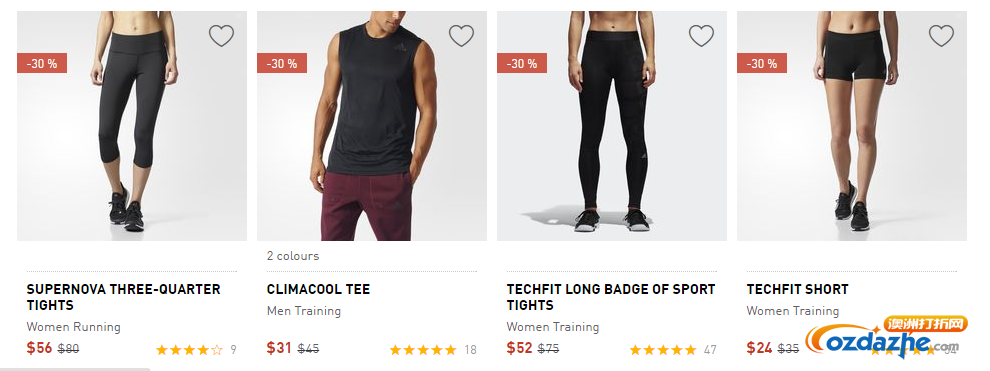The width and height of the screenshot is (990, 371).
Task: Open the Techfit Short product title
Action: pos(797,290)
